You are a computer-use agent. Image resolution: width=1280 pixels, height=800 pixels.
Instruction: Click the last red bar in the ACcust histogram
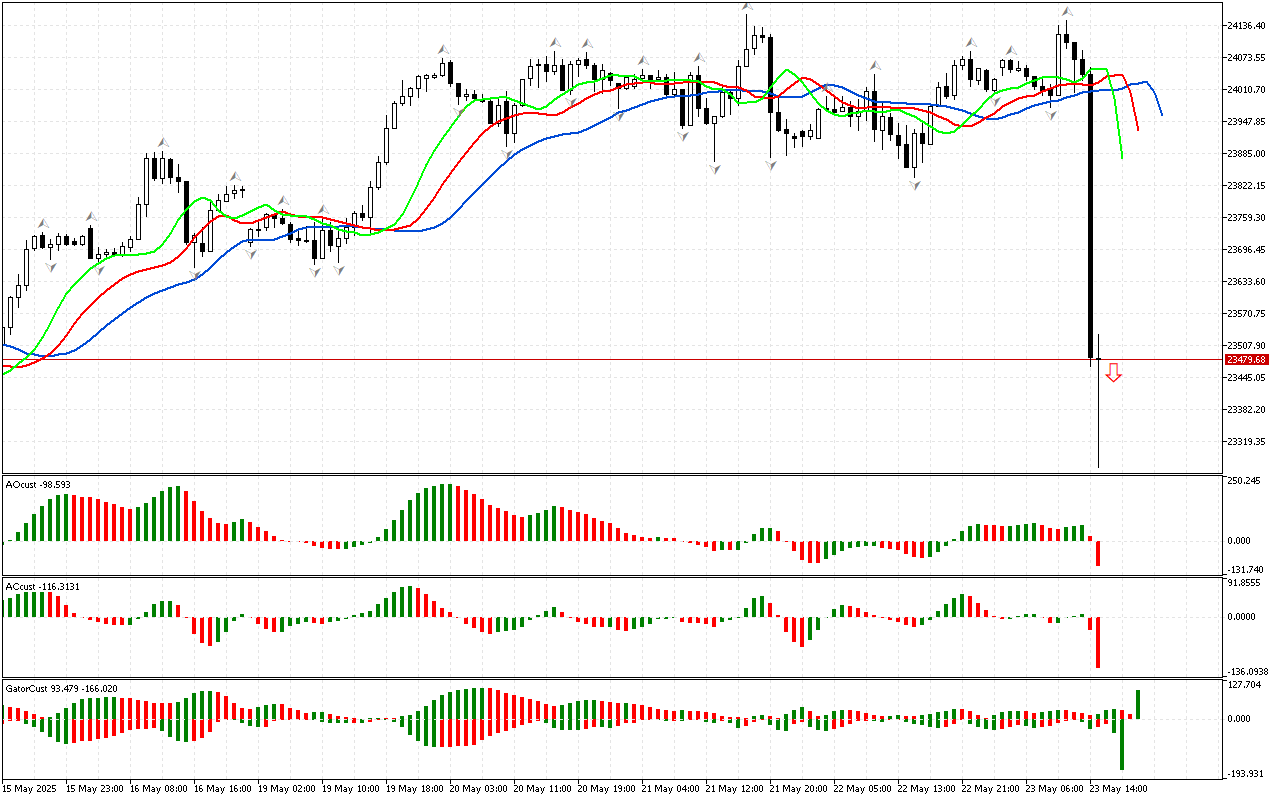pos(1098,642)
